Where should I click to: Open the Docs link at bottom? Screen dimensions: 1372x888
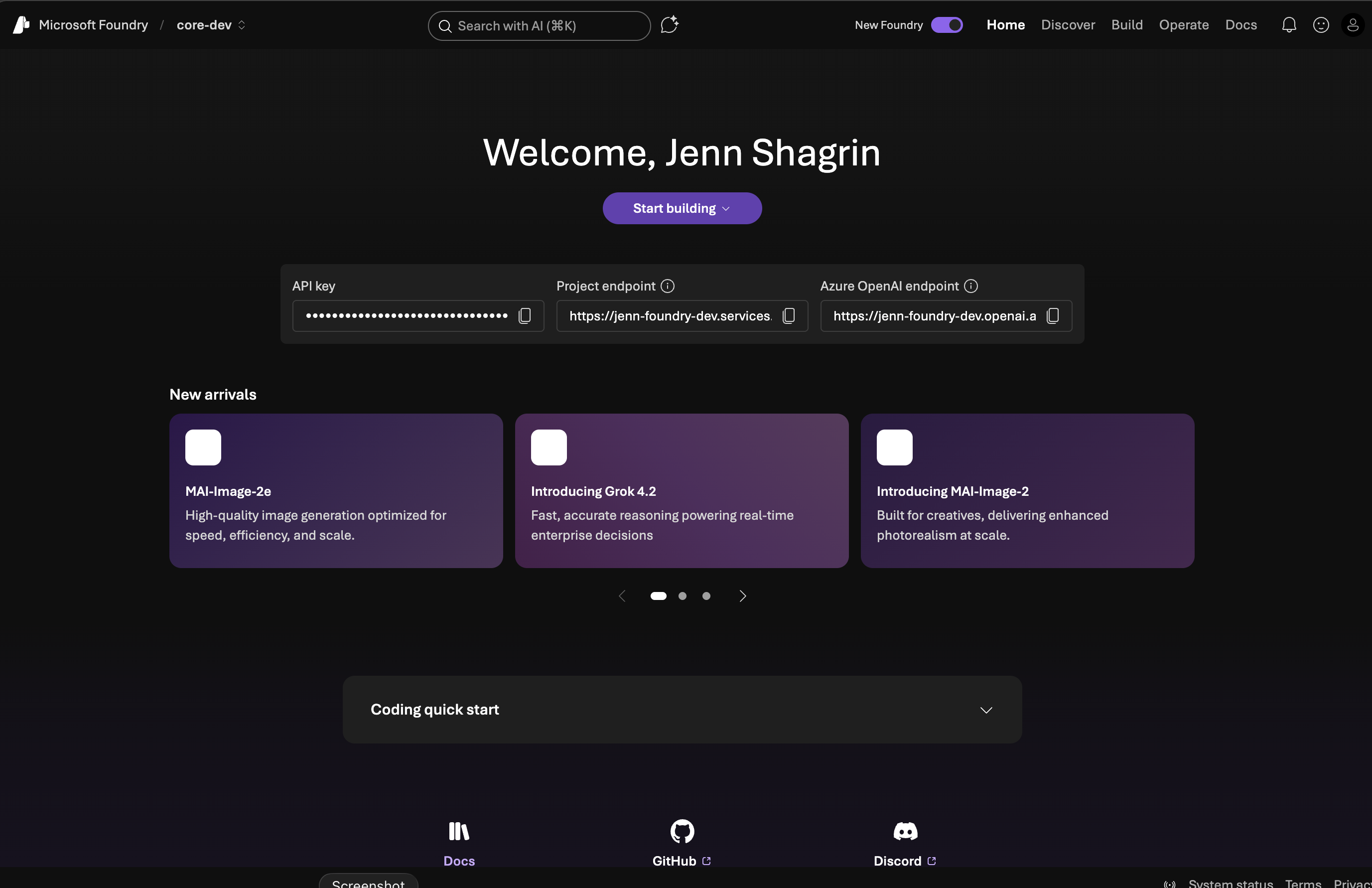459,861
